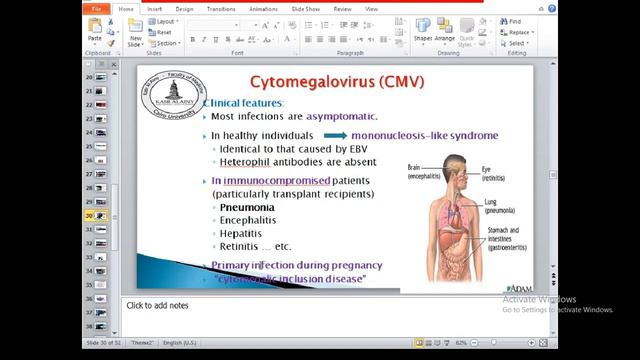The width and height of the screenshot is (640, 360).
Task: Open the Quick Styles gallery
Action: coord(466,33)
